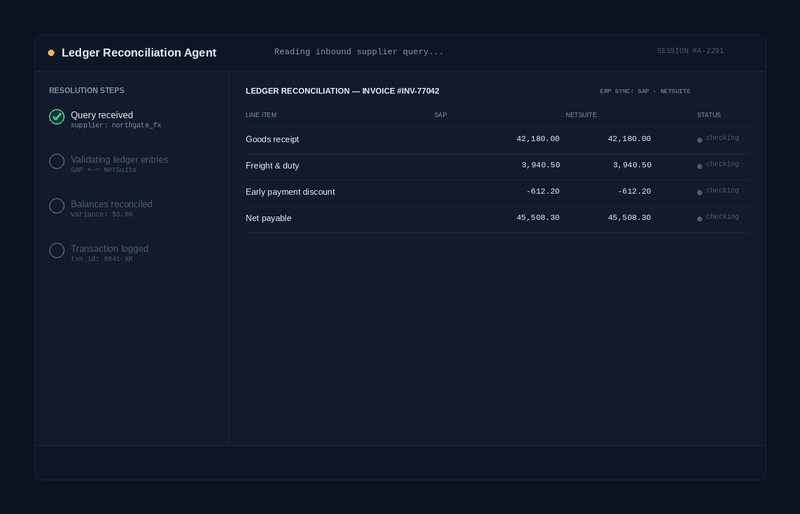The height and width of the screenshot is (514, 800).
Task: Click the orange status dot beside the agent title
Action: (x=51, y=53)
